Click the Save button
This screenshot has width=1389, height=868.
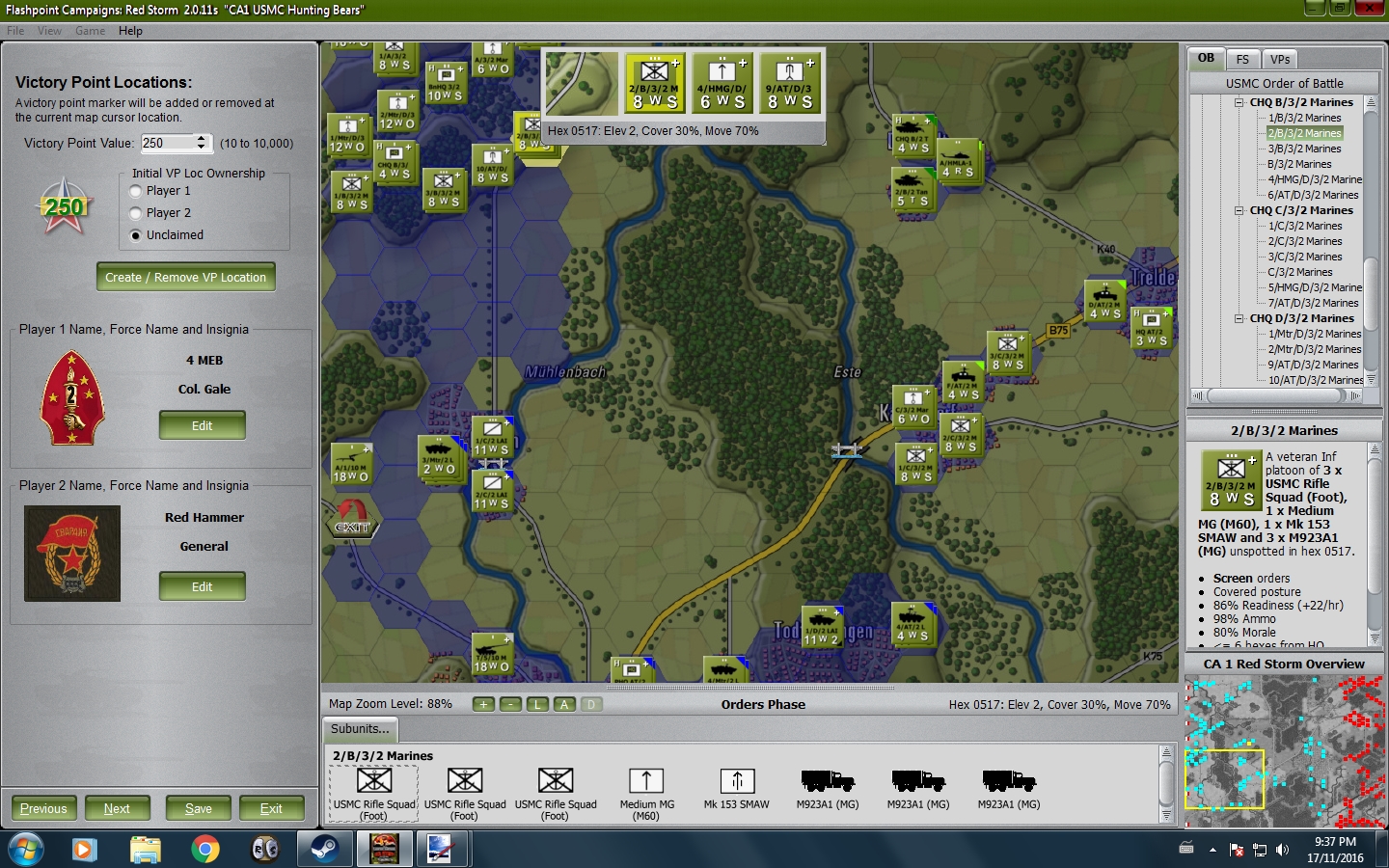point(199,808)
